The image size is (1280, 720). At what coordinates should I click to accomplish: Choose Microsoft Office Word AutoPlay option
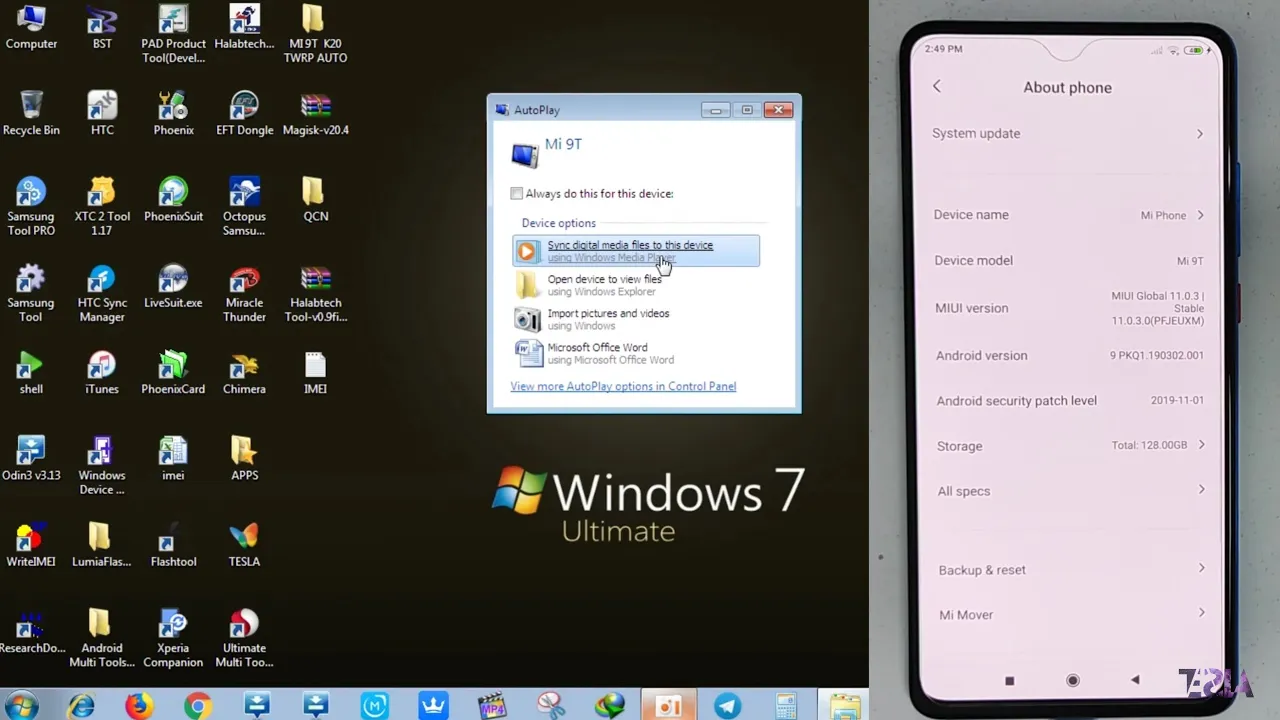pos(636,353)
